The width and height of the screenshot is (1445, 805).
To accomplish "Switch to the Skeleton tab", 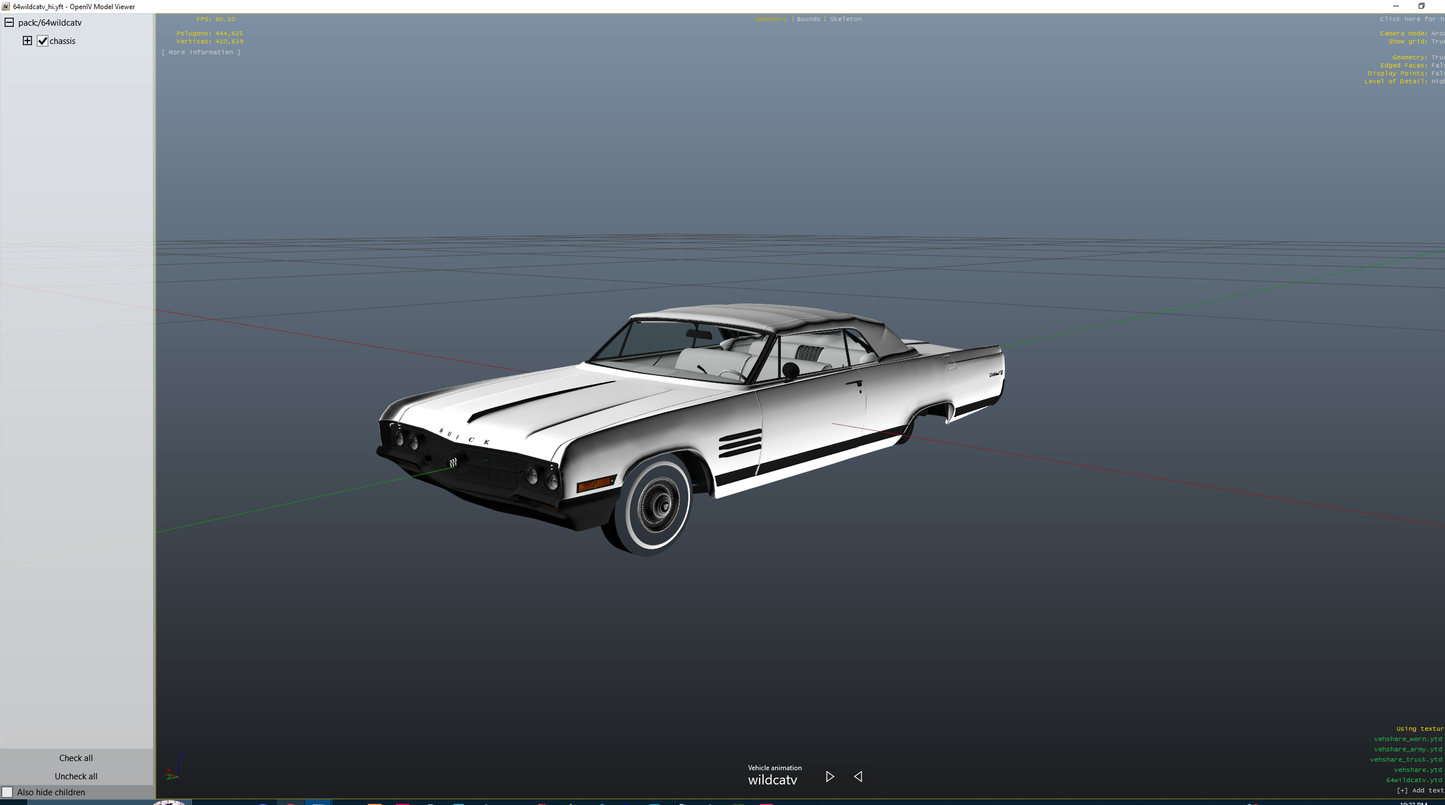I will tap(844, 18).
